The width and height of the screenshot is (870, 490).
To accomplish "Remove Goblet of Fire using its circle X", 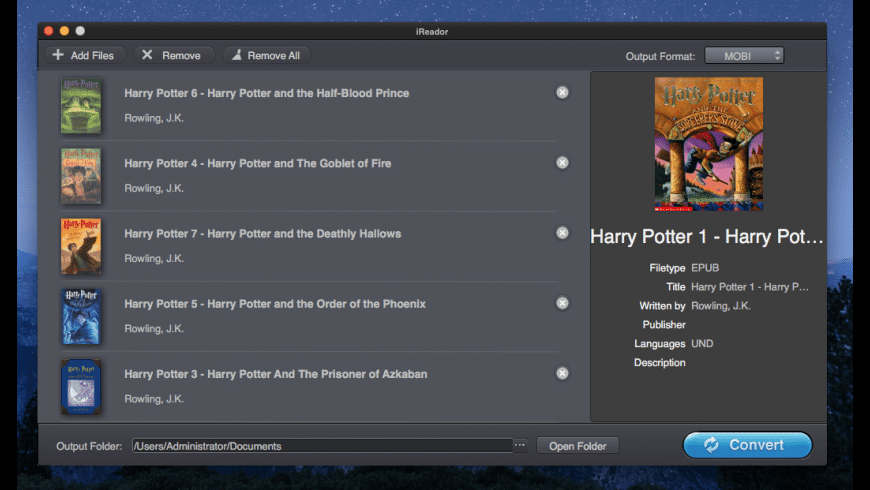I will (x=562, y=163).
